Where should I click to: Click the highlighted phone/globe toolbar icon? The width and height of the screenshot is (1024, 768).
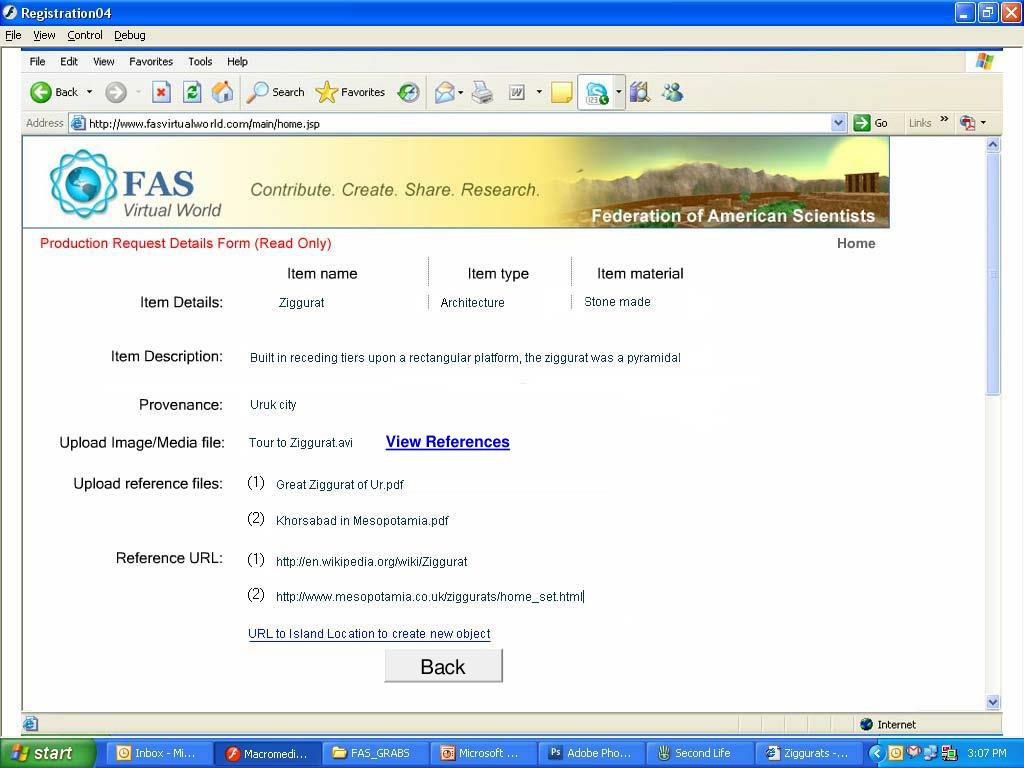[596, 93]
